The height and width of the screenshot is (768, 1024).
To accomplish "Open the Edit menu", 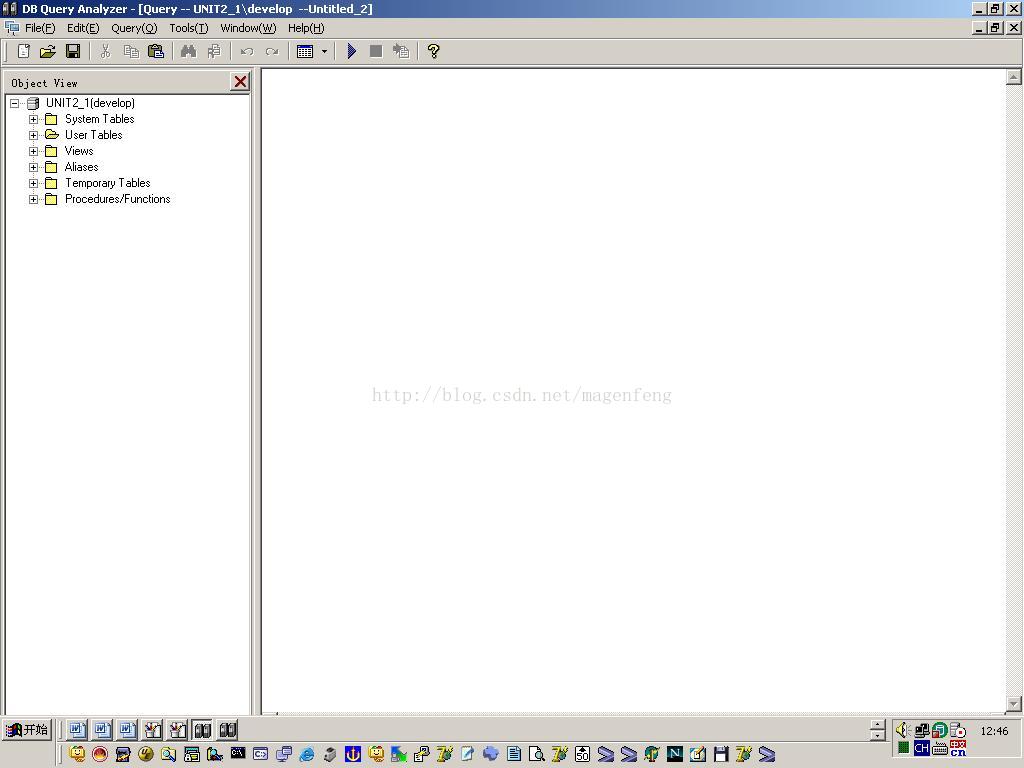I will tap(83, 28).
